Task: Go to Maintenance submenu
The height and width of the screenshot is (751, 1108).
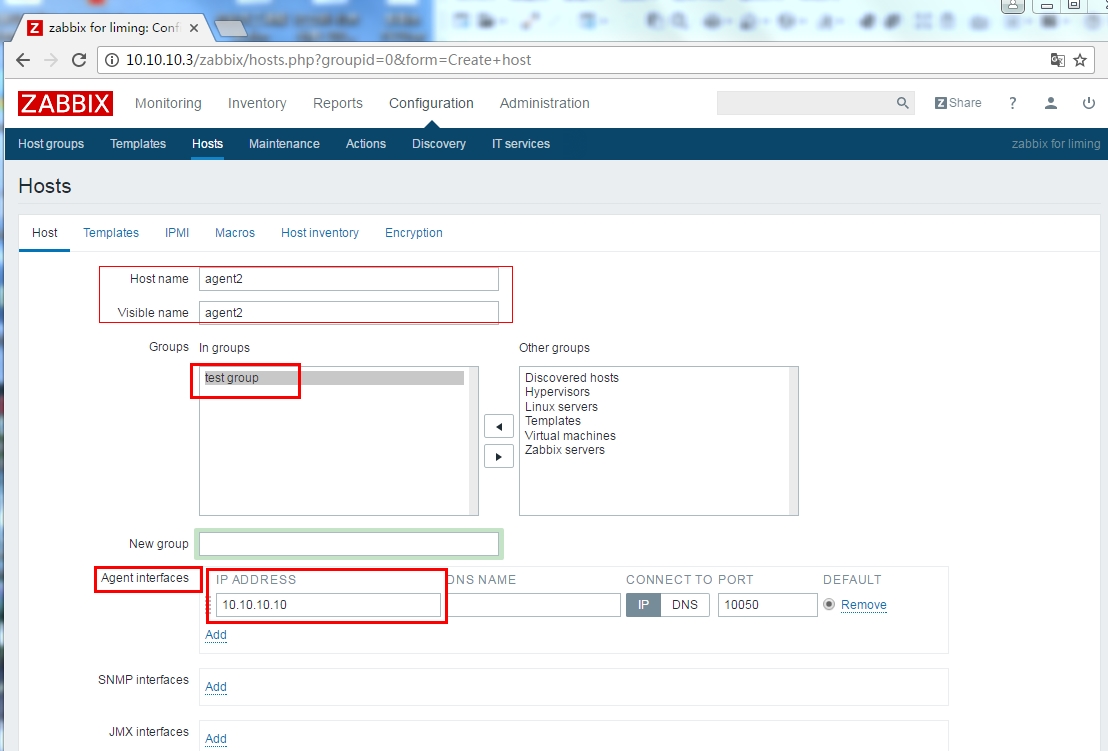Action: pos(284,143)
